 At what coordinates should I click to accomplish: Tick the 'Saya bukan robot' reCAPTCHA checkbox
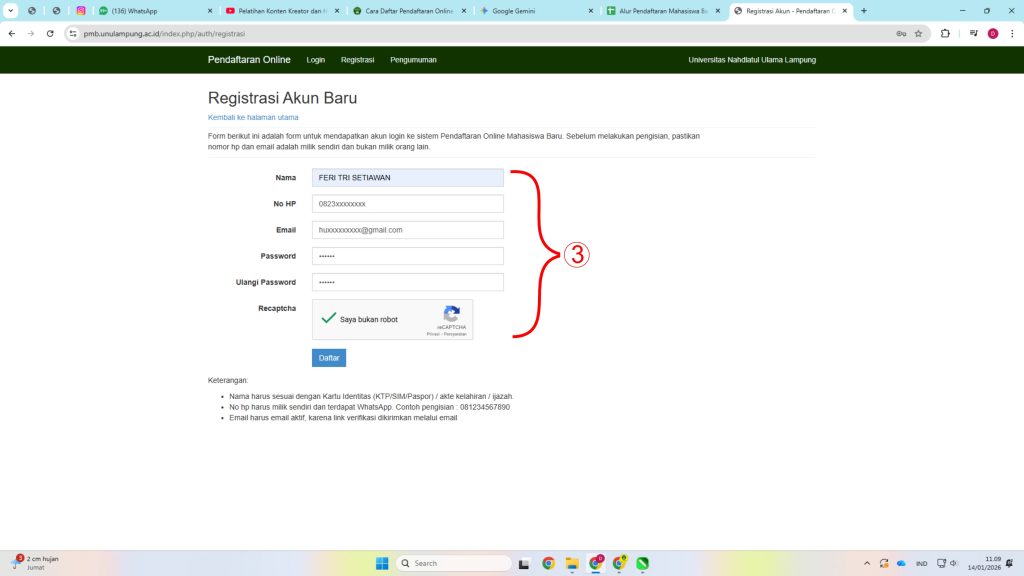[328, 318]
